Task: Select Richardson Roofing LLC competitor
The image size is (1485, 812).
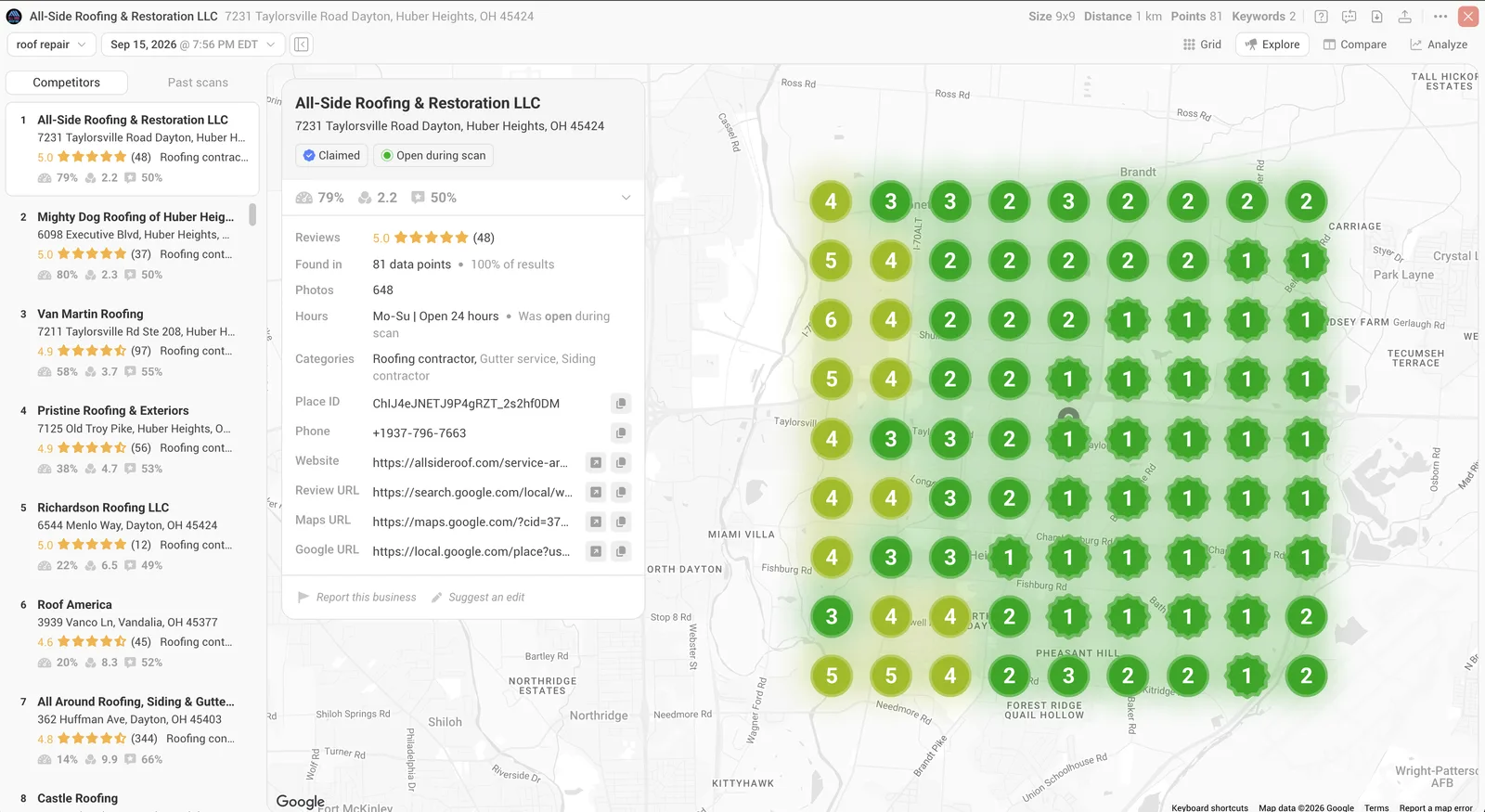Action: coord(133,536)
